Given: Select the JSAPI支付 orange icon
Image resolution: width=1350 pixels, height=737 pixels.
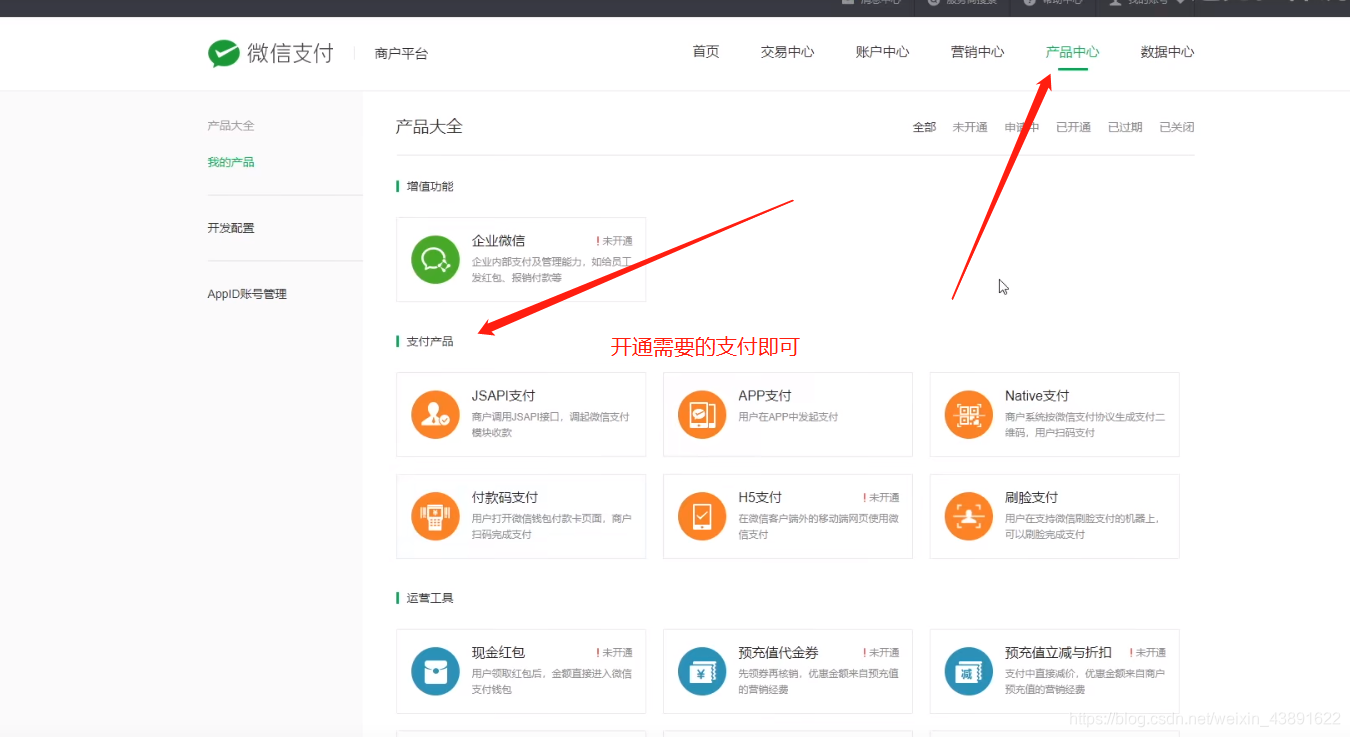Looking at the screenshot, I should pyautogui.click(x=435, y=414).
